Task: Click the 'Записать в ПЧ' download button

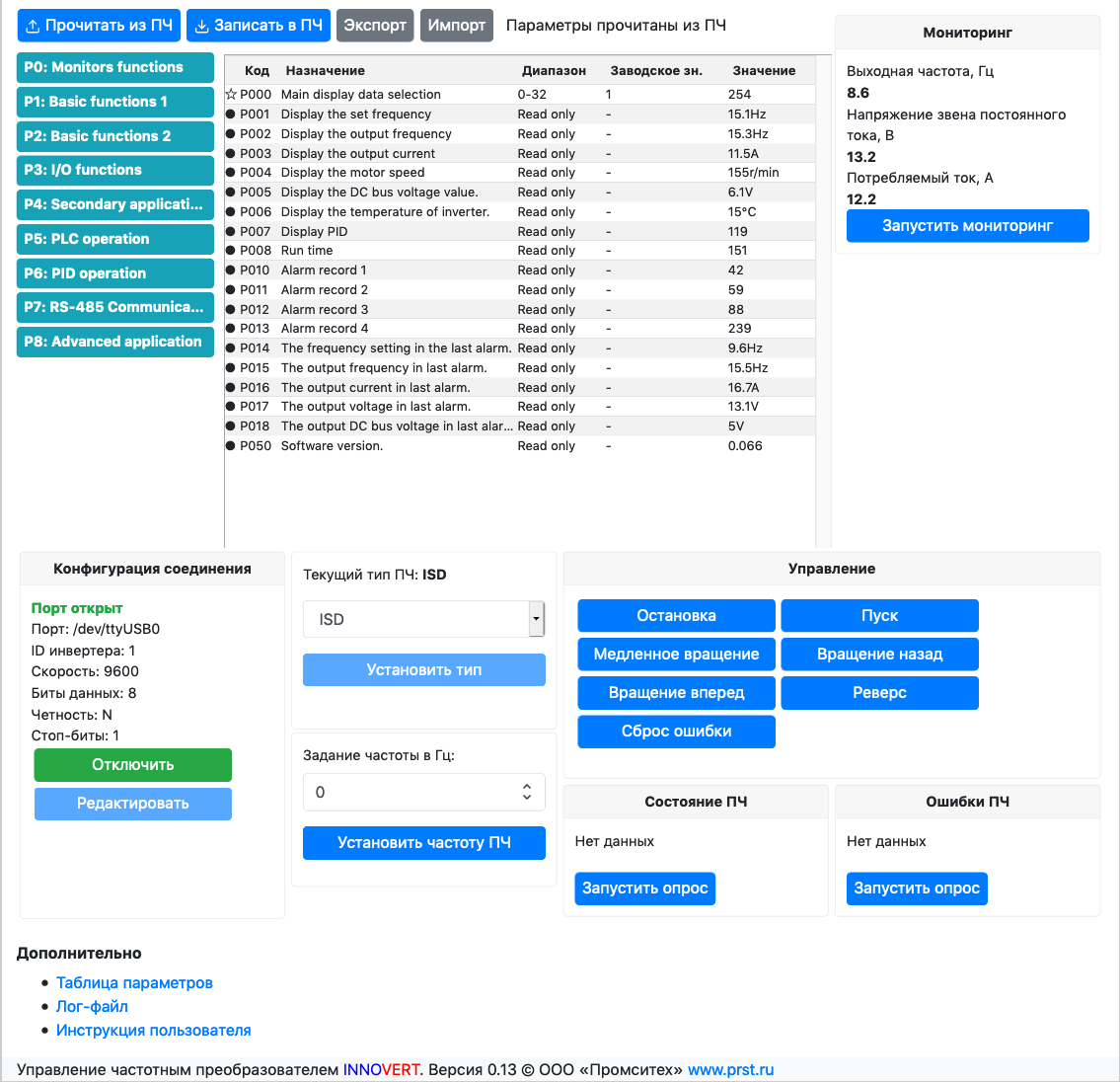Action: (258, 26)
